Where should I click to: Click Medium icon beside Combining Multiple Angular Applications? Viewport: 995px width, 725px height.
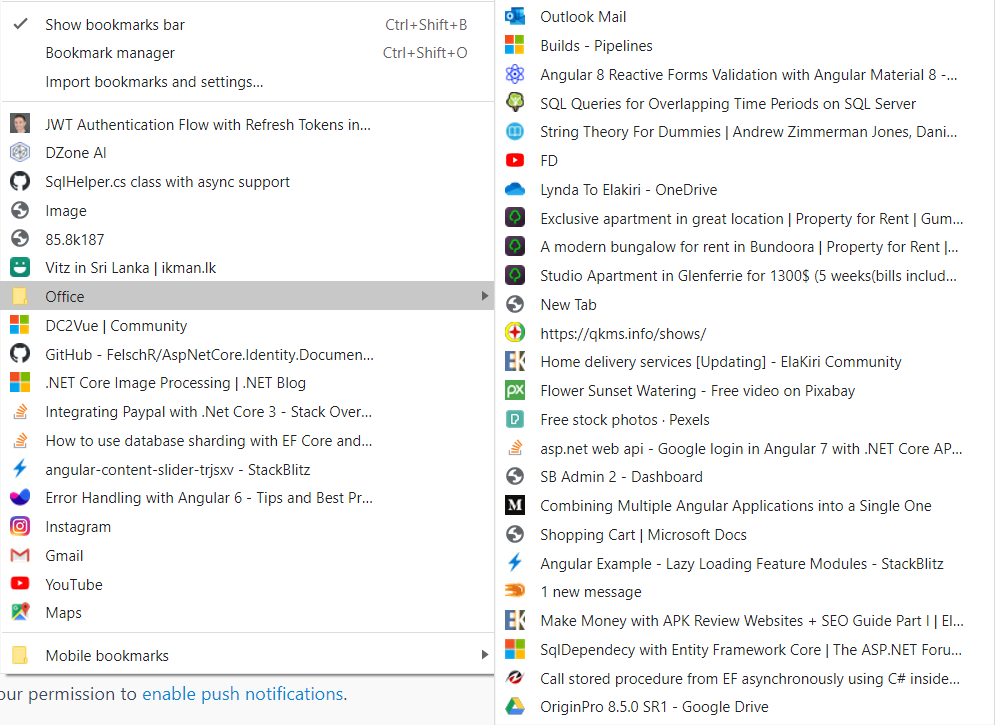[515, 505]
